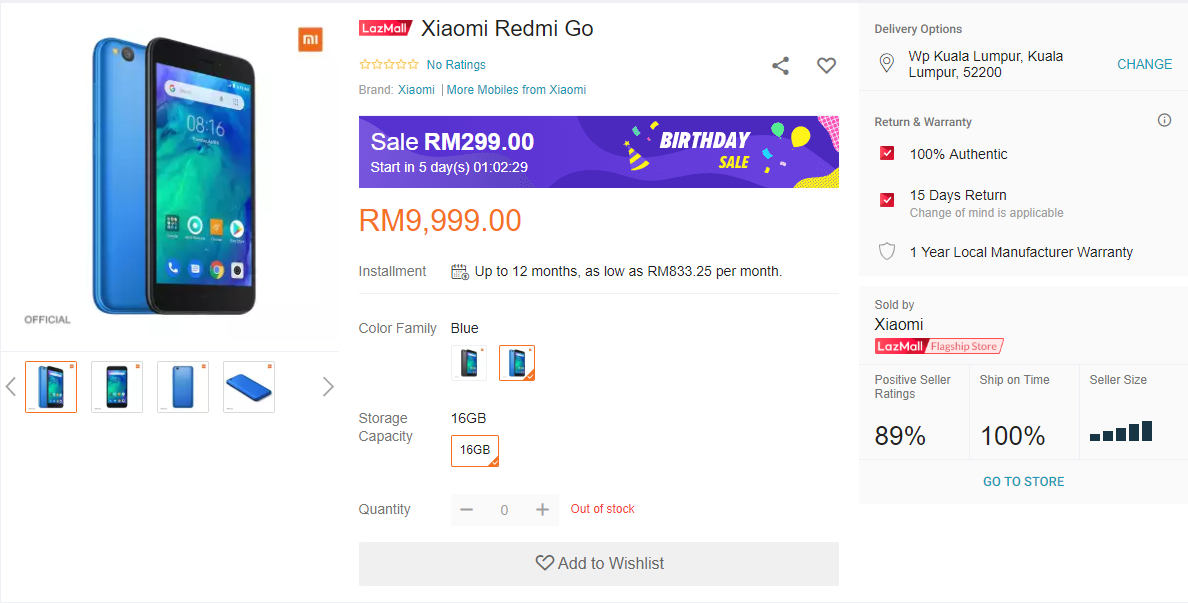
Task: Click the heart wishlist icon
Action: coord(826,66)
